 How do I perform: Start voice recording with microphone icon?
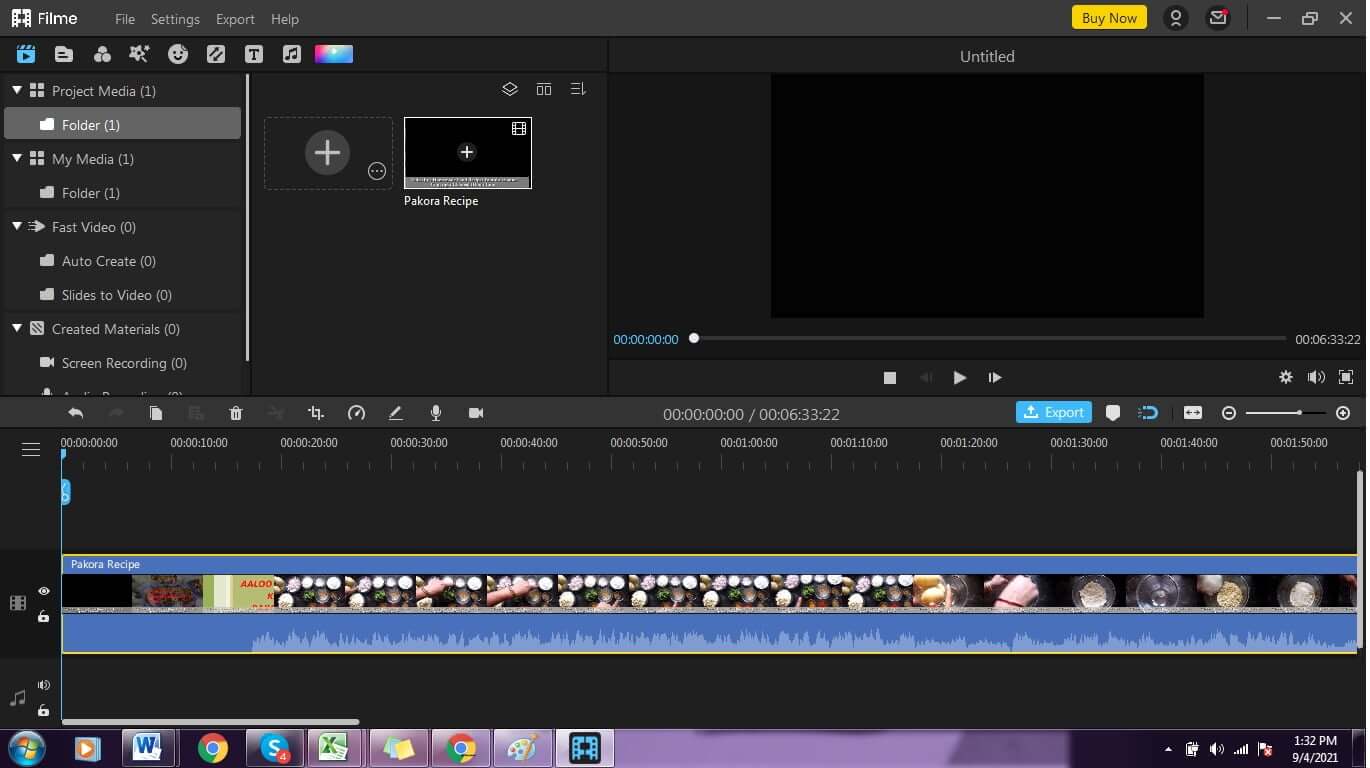pos(436,413)
